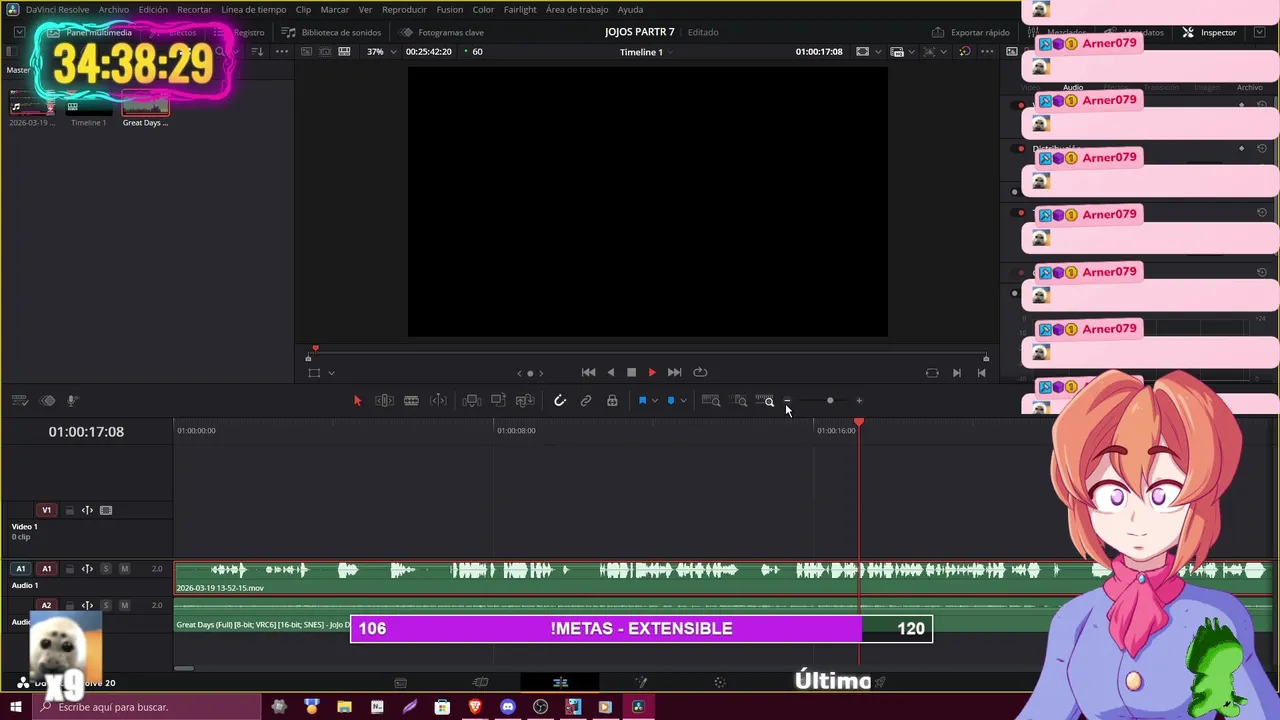Click the red Play button
The image size is (1280, 720).
click(652, 373)
